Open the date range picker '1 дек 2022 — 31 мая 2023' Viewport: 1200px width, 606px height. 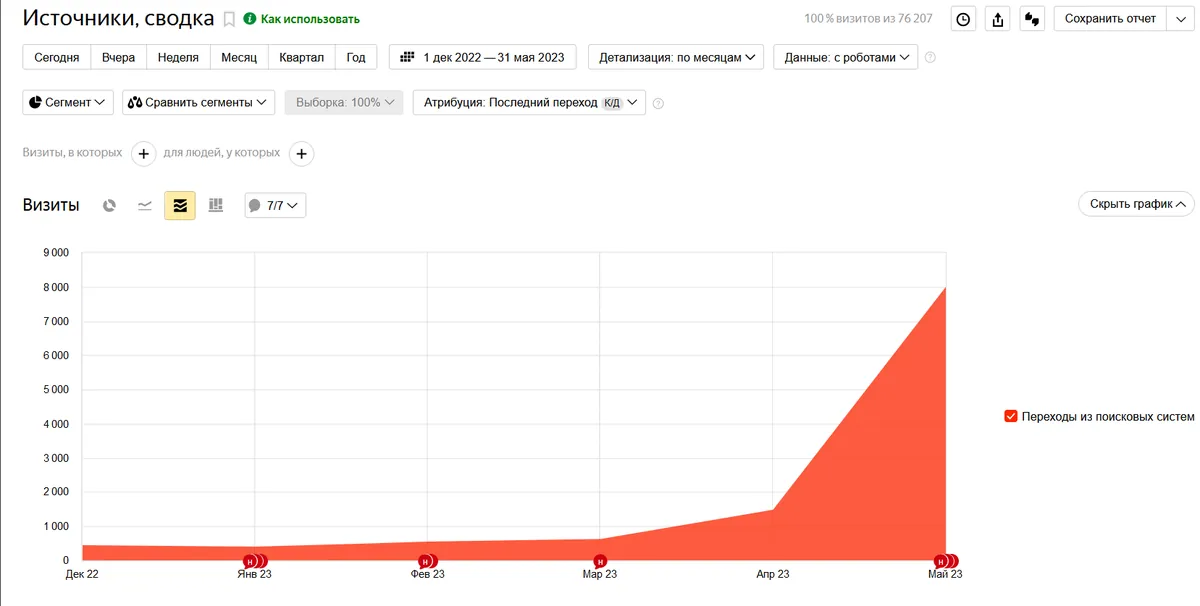click(483, 57)
